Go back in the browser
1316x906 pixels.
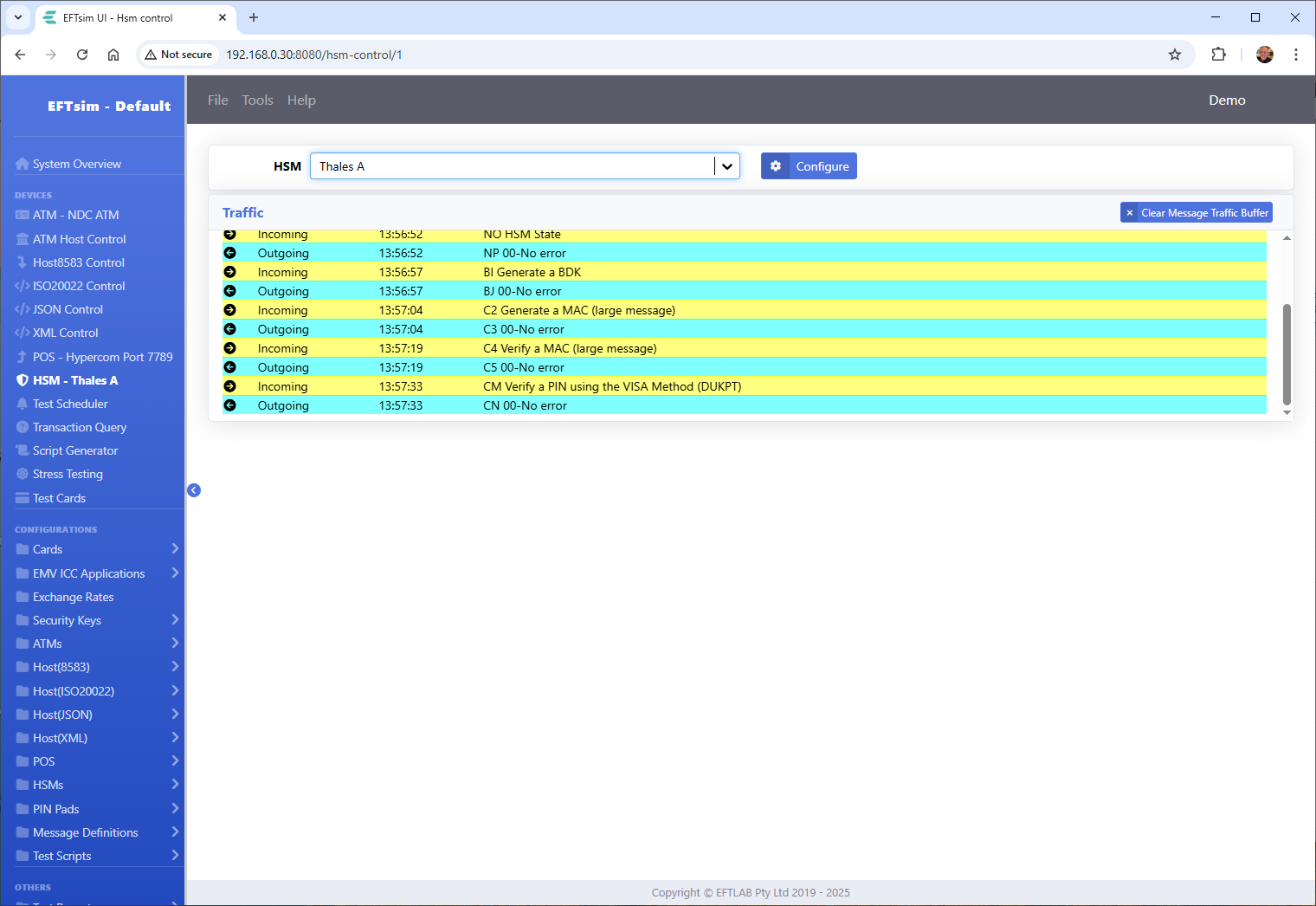(x=20, y=55)
